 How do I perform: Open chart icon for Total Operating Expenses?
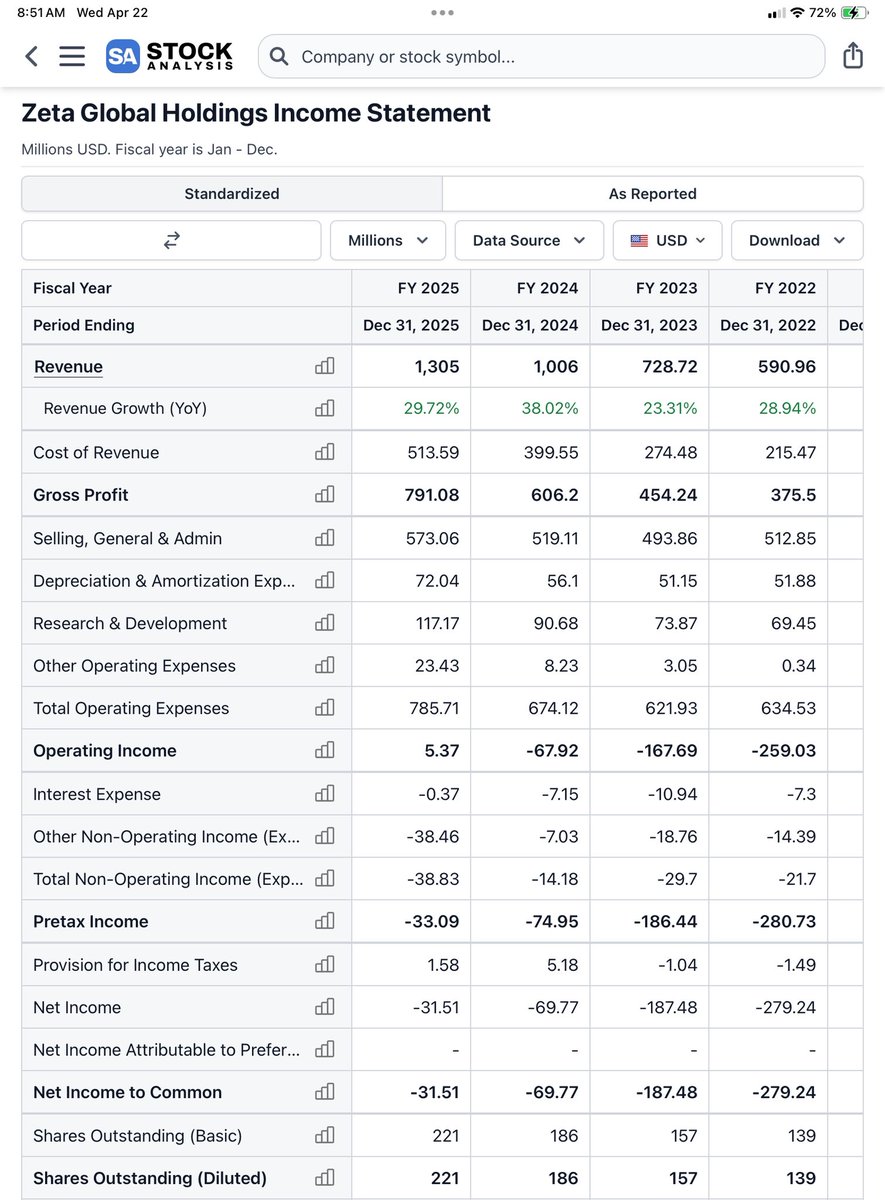(x=324, y=708)
